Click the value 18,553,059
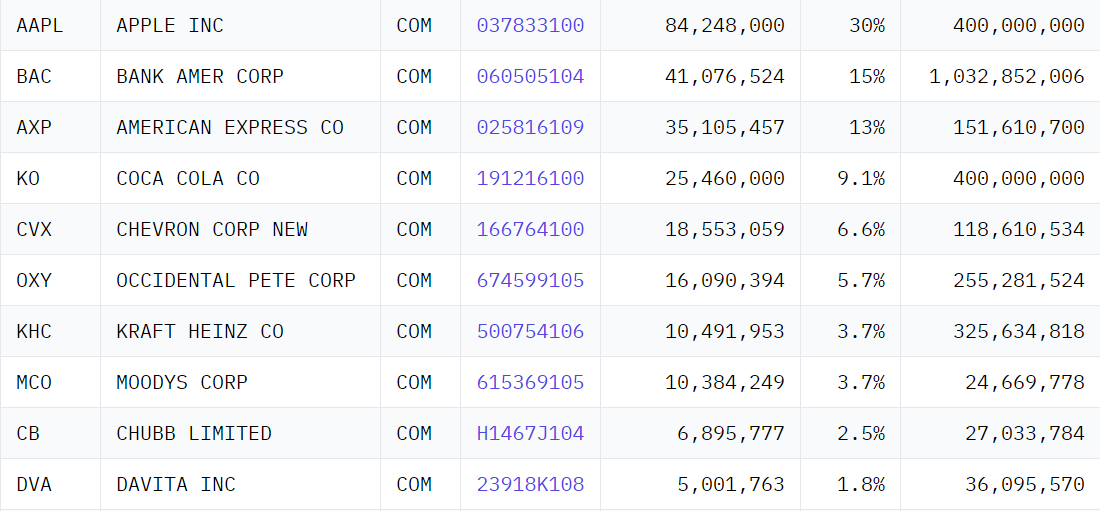The width and height of the screenshot is (1100, 511). pyautogui.click(x=725, y=229)
